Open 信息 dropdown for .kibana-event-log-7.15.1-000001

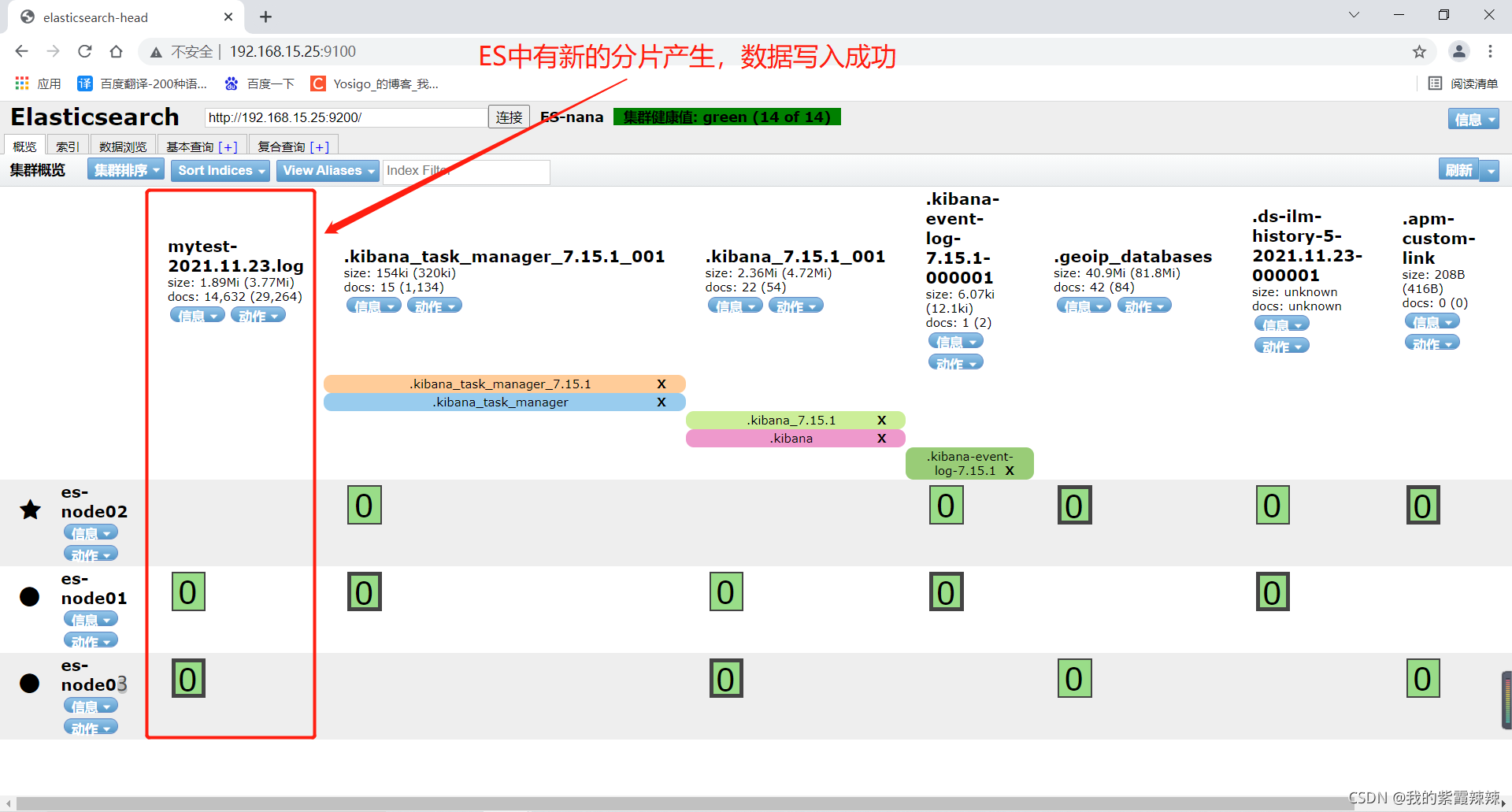pyautogui.click(x=956, y=341)
